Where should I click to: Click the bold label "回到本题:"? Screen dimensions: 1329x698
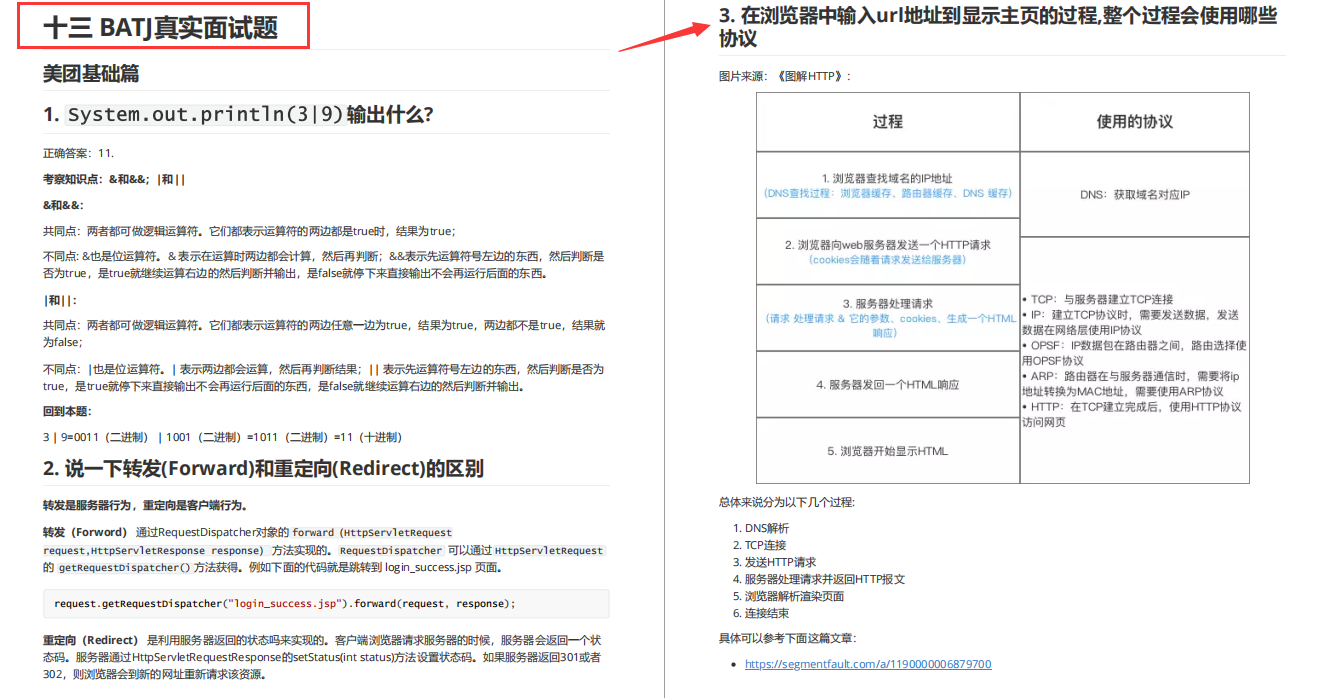pos(67,411)
